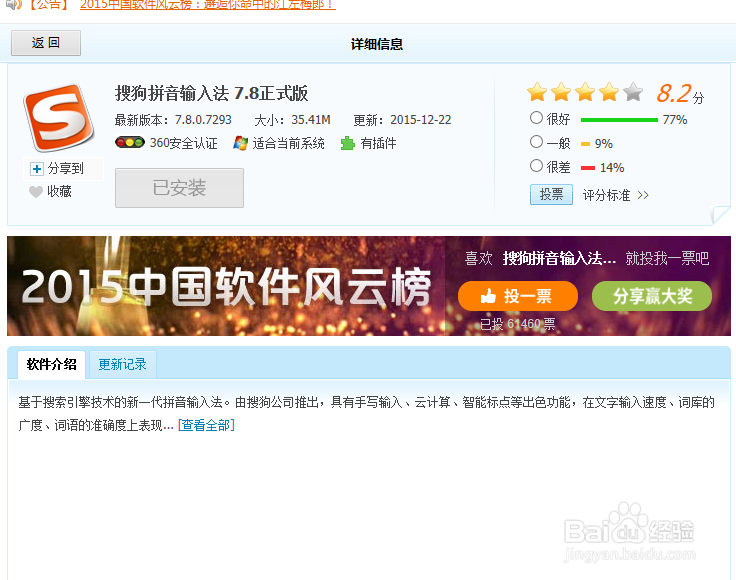The height and width of the screenshot is (580, 736).
Task: Click the first rating star
Action: pyautogui.click(x=537, y=92)
